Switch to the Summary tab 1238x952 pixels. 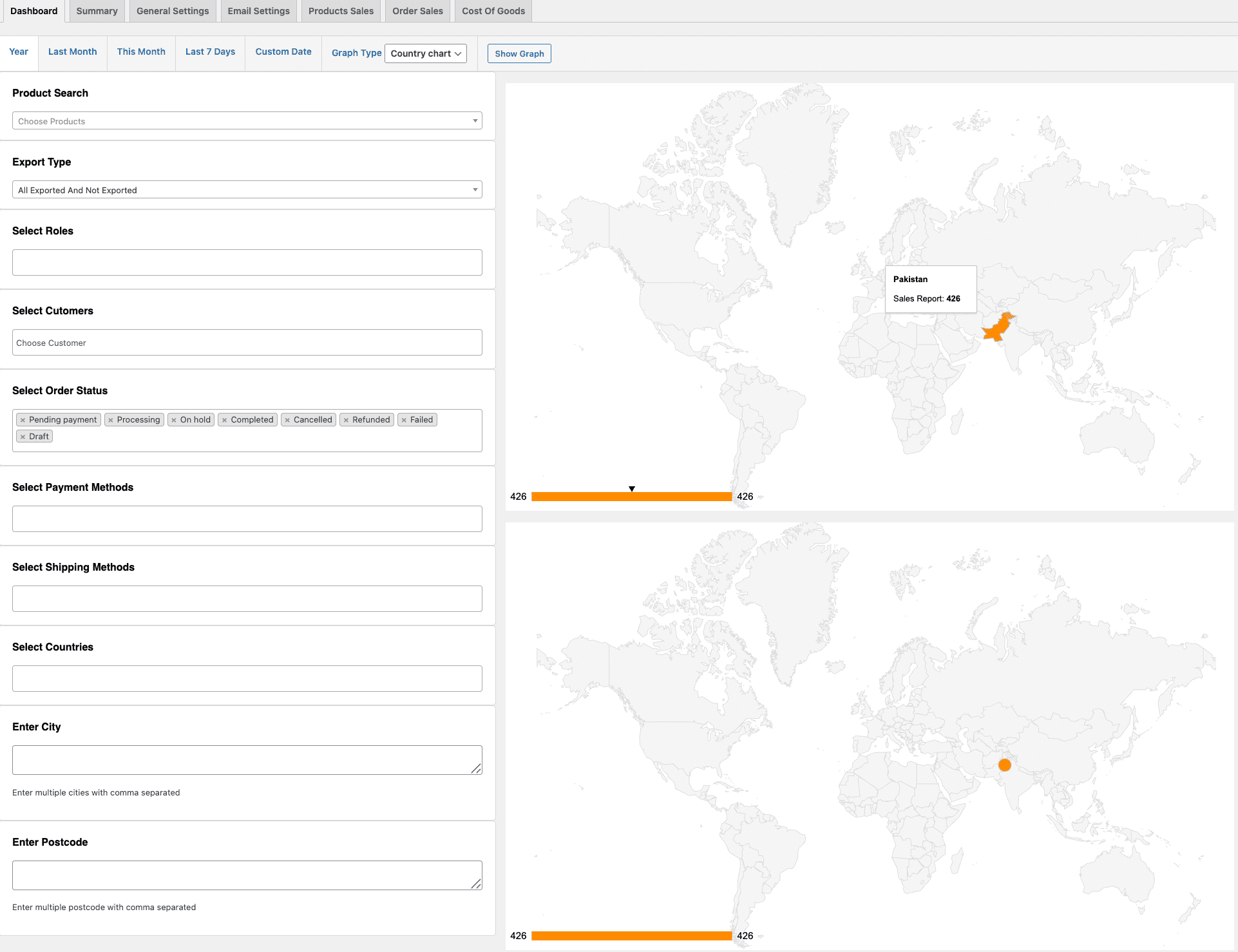pos(97,11)
